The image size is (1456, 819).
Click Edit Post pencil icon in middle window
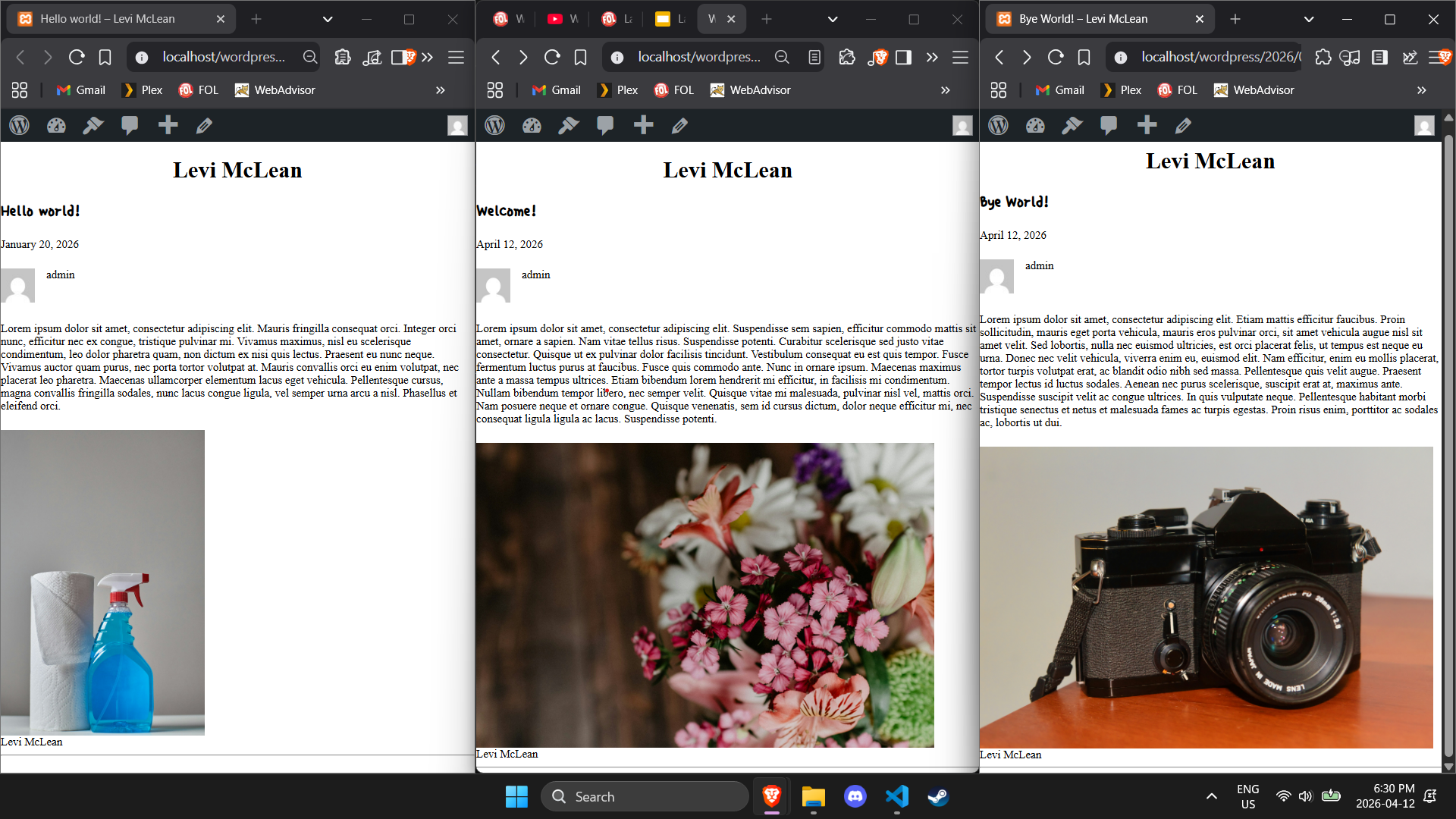680,126
